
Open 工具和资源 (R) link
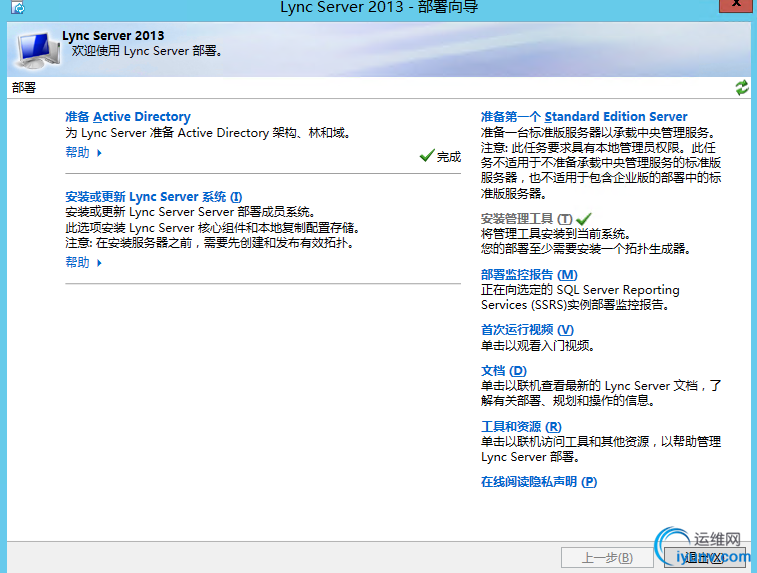click(521, 427)
